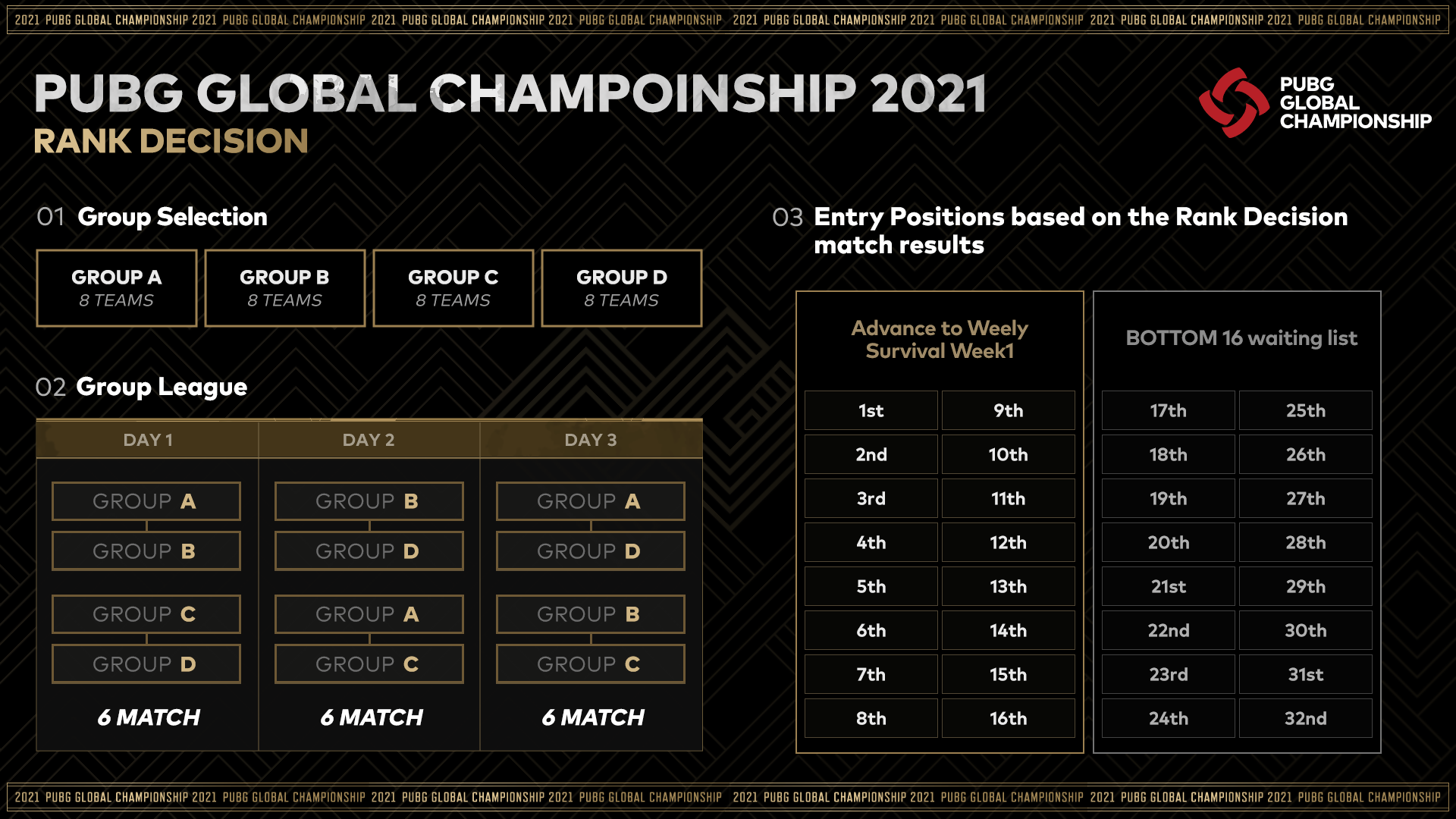Select the BOTTOM 16 waiting list heading
Image resolution: width=1456 pixels, height=819 pixels.
[x=1241, y=337]
